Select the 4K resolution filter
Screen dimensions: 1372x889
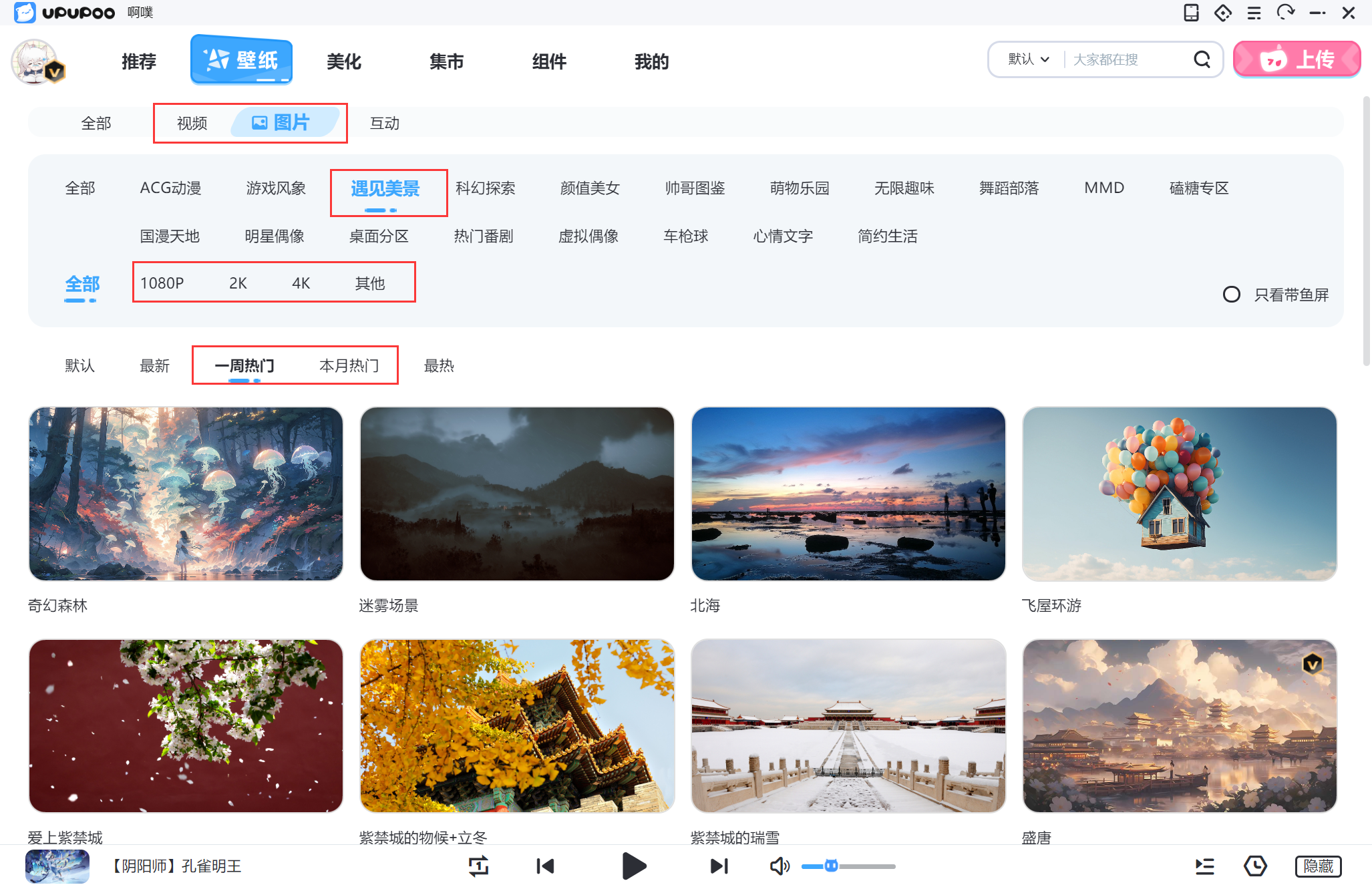pyautogui.click(x=301, y=283)
